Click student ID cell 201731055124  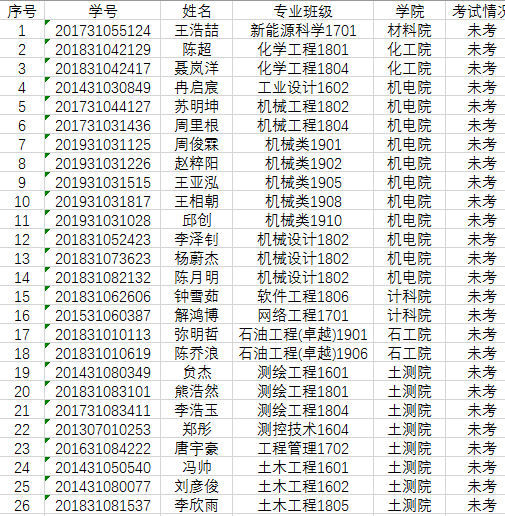tap(103, 29)
